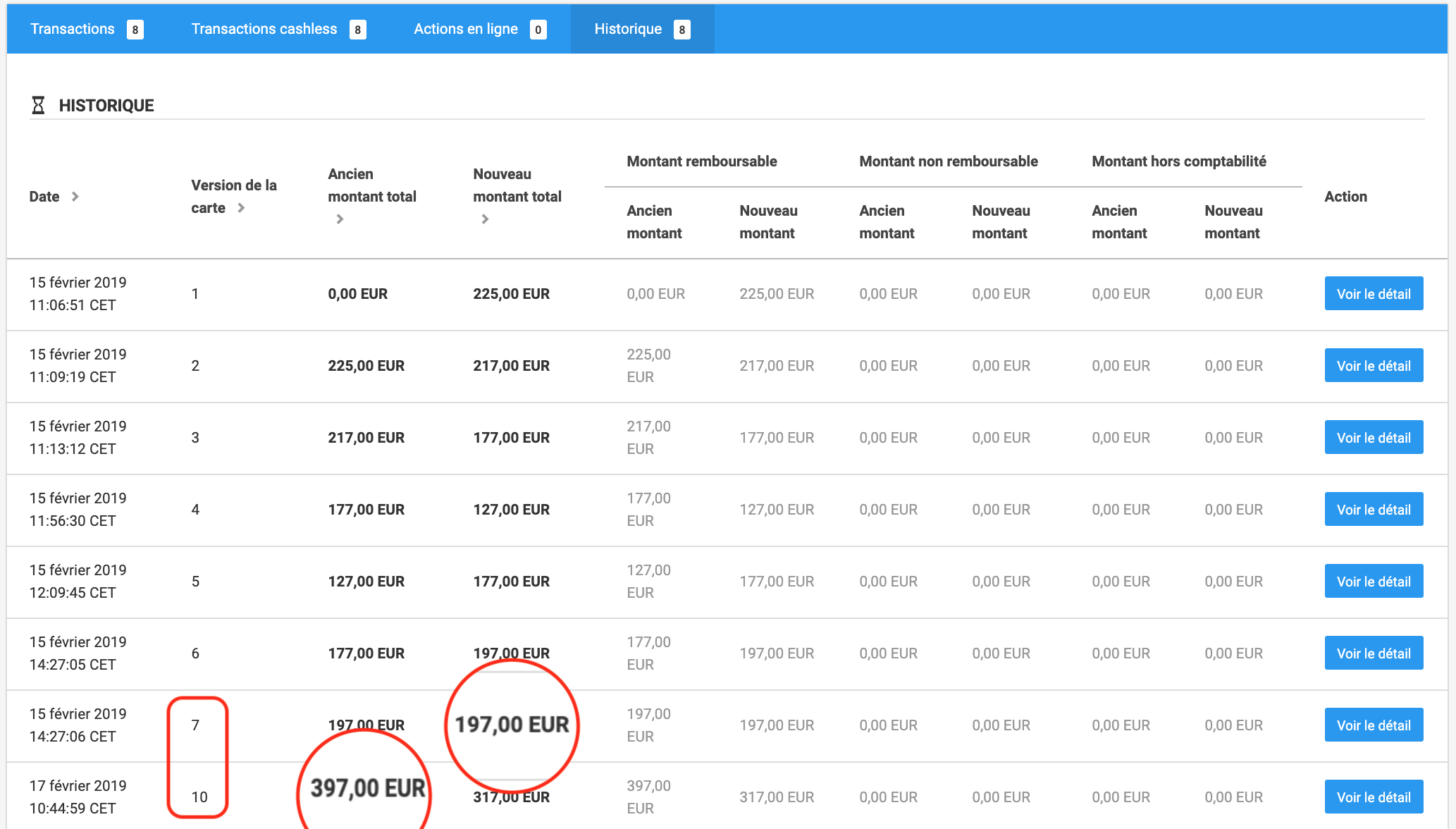The width and height of the screenshot is (1456, 829).
Task: Open the Transactions tab
Action: point(73,29)
